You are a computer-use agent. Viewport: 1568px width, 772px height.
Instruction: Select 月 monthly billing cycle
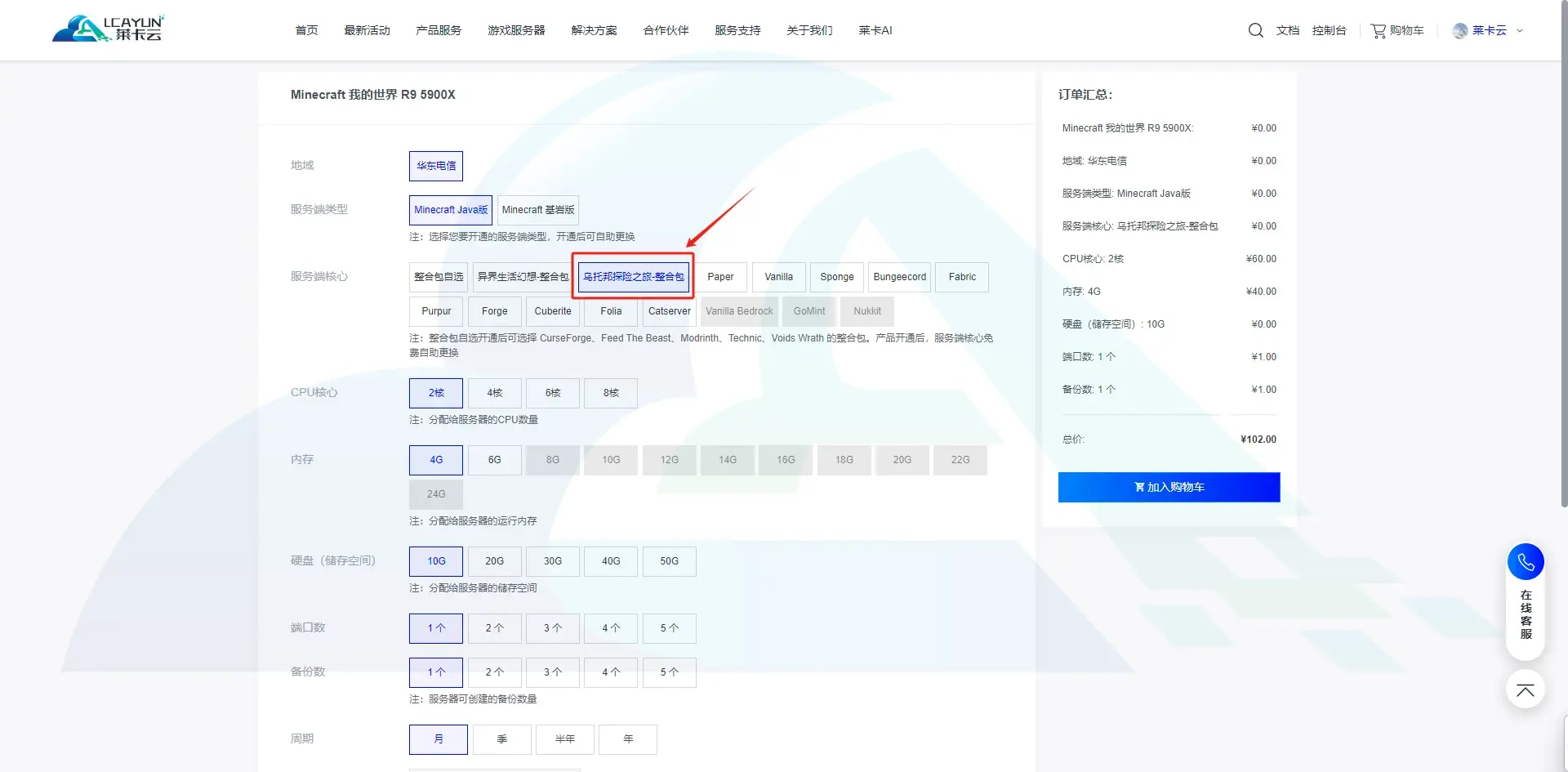coord(439,739)
